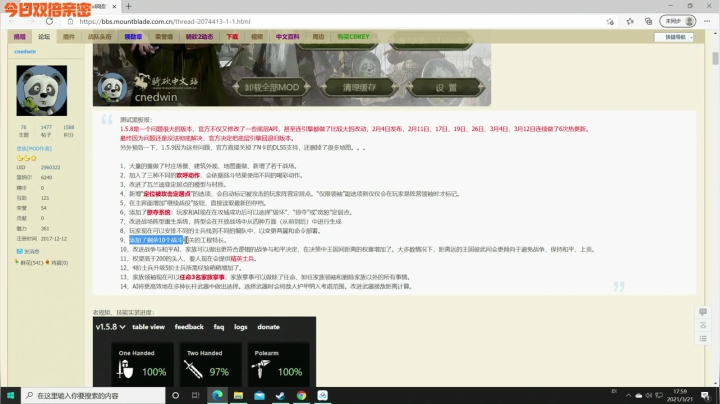Open the 骑砍2动态 nav item
720x404 pixels.
[199, 37]
